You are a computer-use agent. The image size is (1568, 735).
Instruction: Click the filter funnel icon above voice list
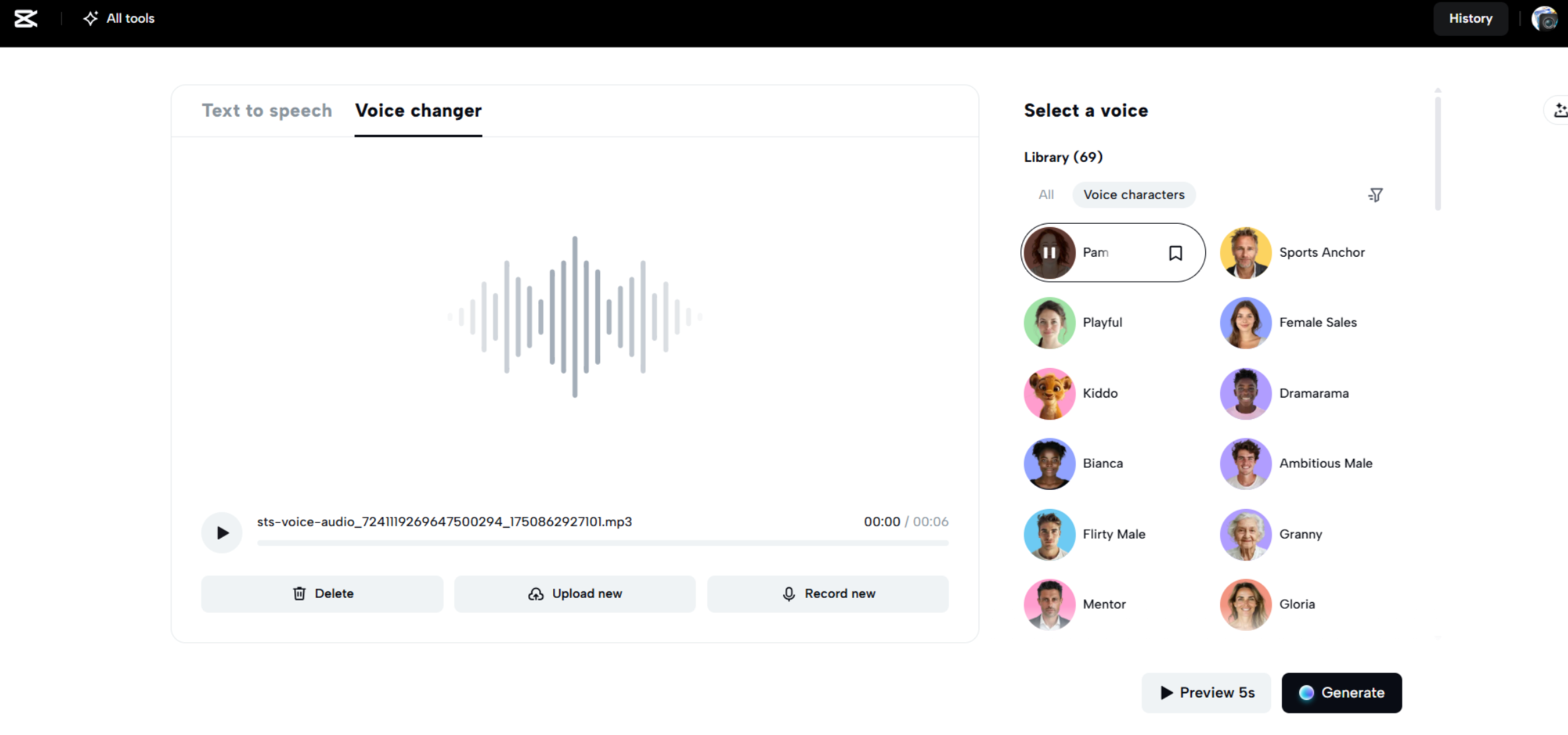point(1375,194)
